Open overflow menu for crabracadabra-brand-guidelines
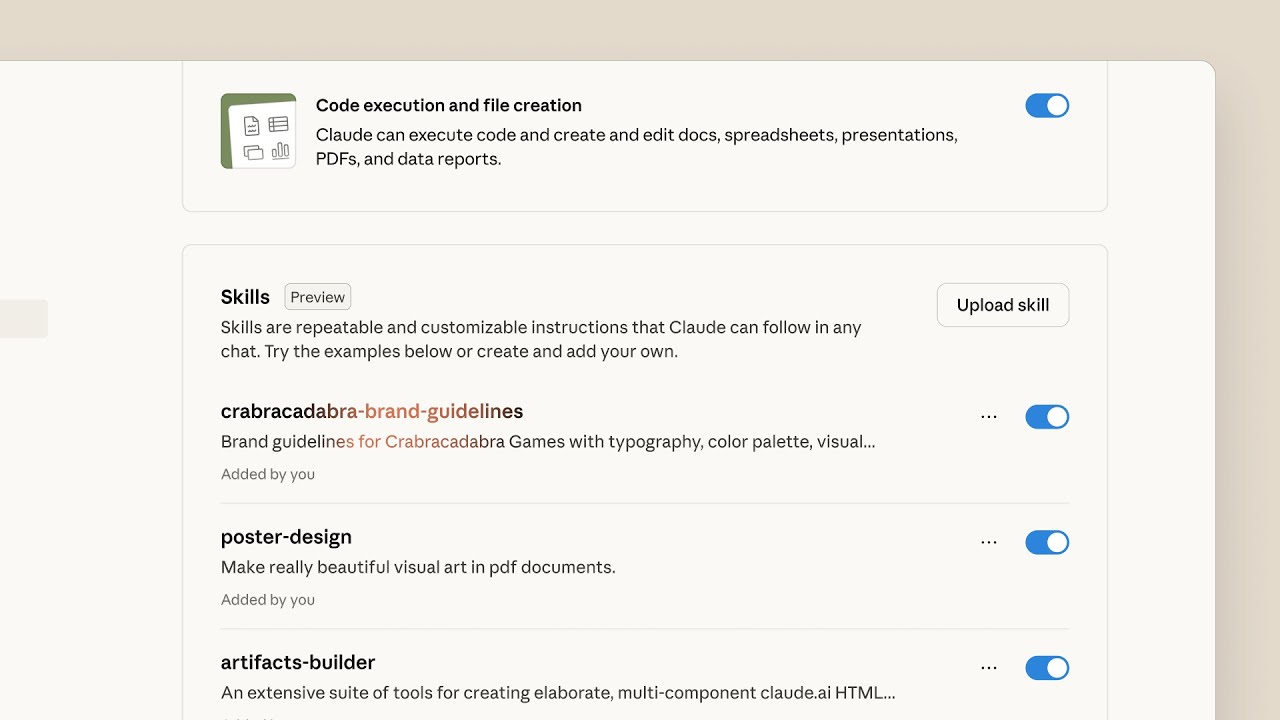Image resolution: width=1280 pixels, height=720 pixels. click(x=988, y=416)
